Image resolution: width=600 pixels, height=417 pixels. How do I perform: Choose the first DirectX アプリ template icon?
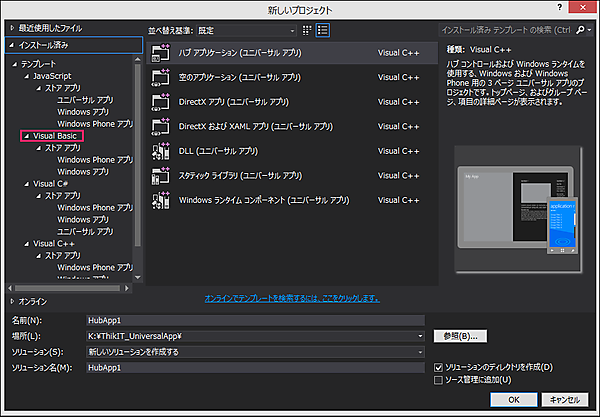click(x=160, y=101)
